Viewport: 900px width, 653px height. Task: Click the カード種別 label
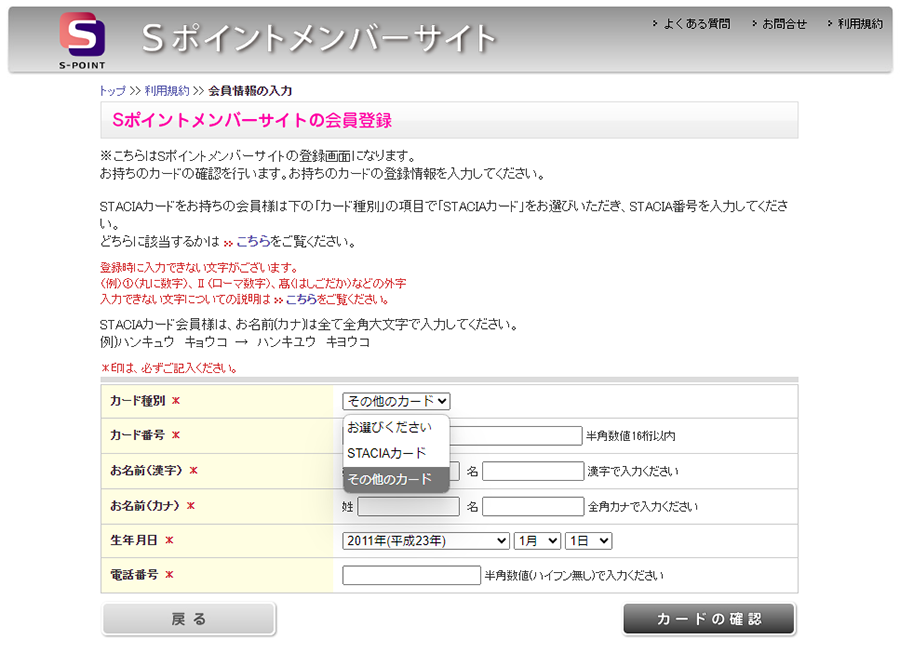(138, 401)
